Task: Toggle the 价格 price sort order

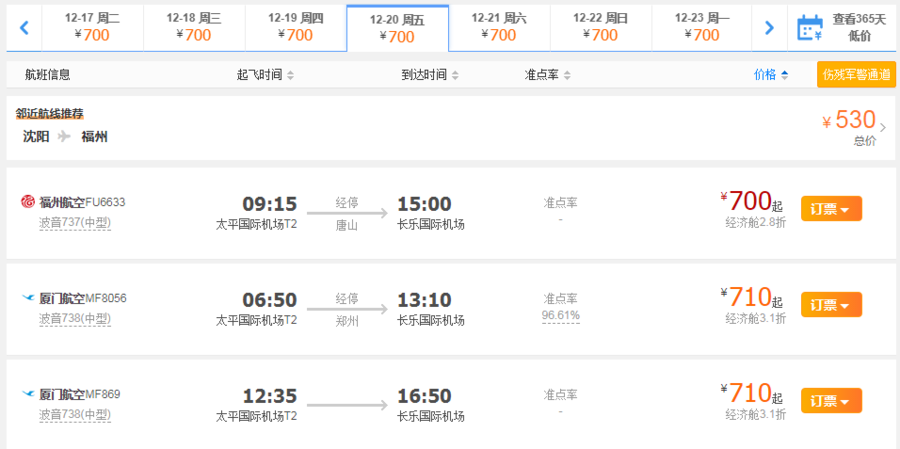Action: tap(770, 74)
